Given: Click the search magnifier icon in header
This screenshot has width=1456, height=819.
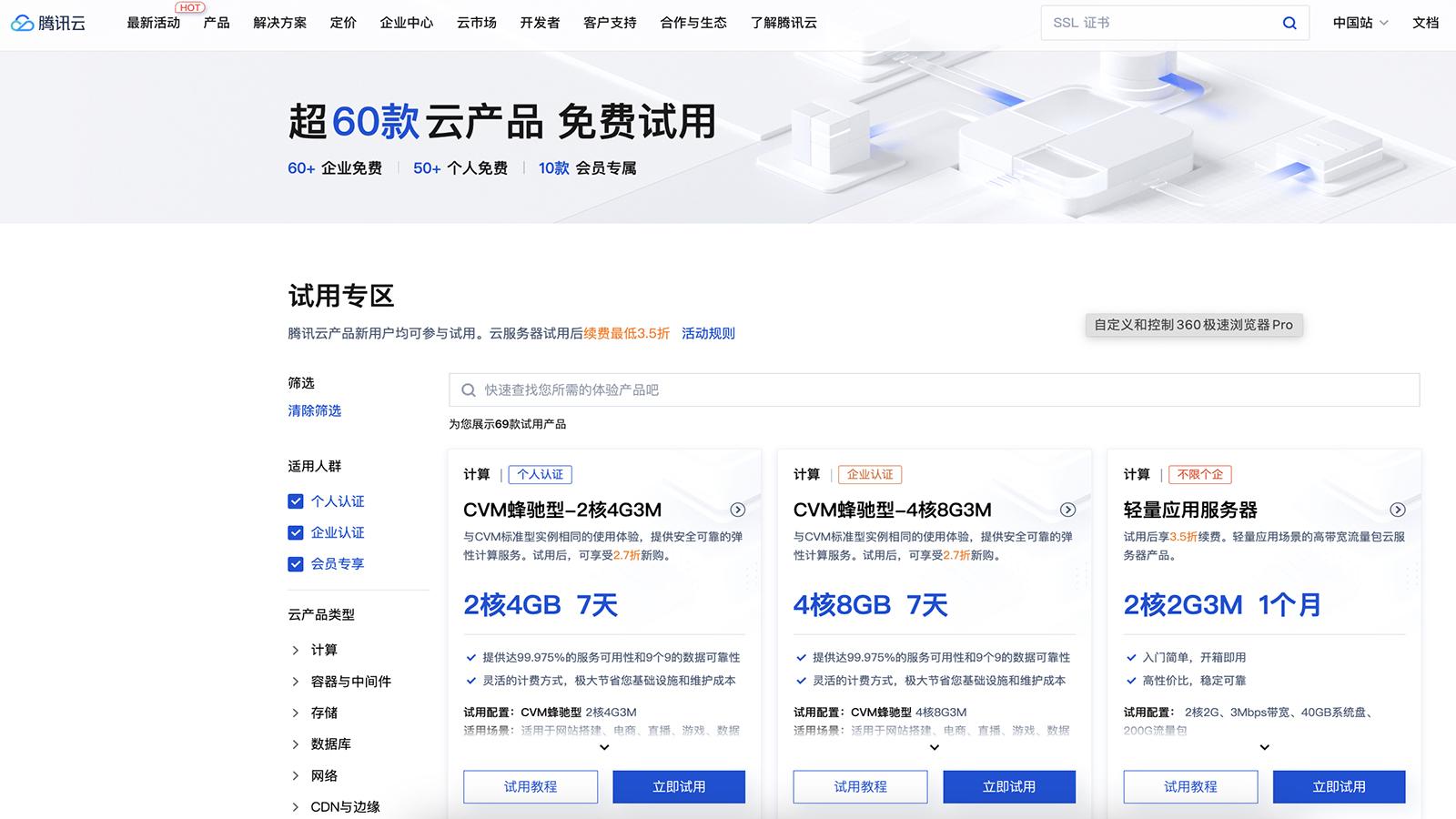Looking at the screenshot, I should coord(1289,23).
